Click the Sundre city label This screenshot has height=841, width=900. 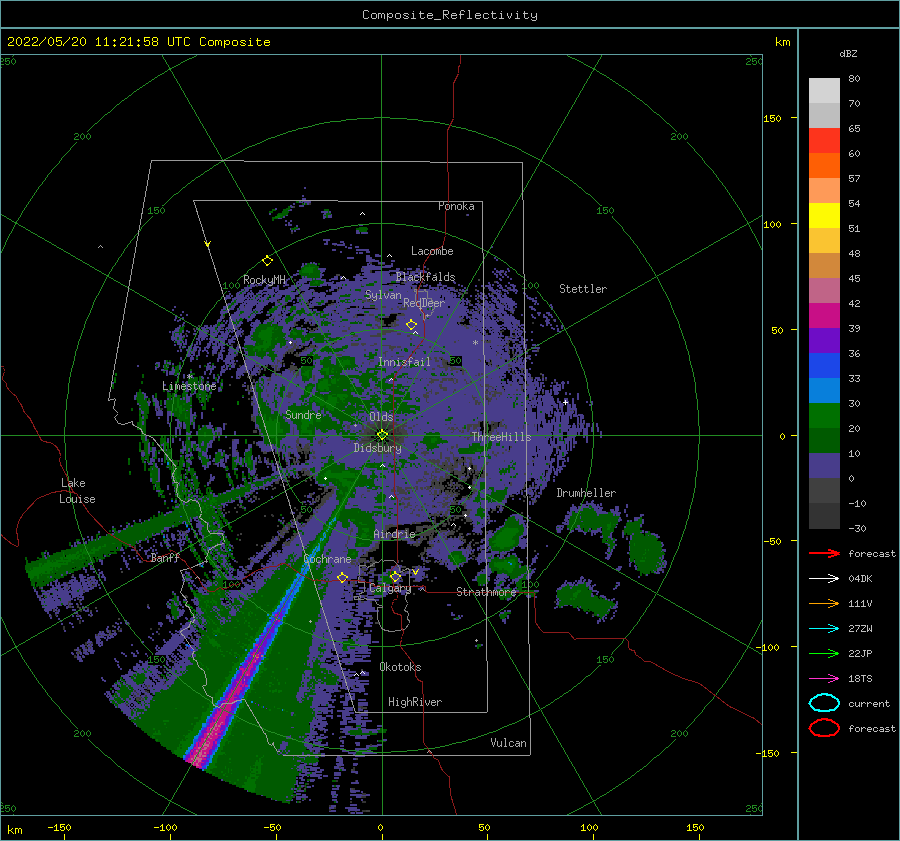[x=303, y=414]
